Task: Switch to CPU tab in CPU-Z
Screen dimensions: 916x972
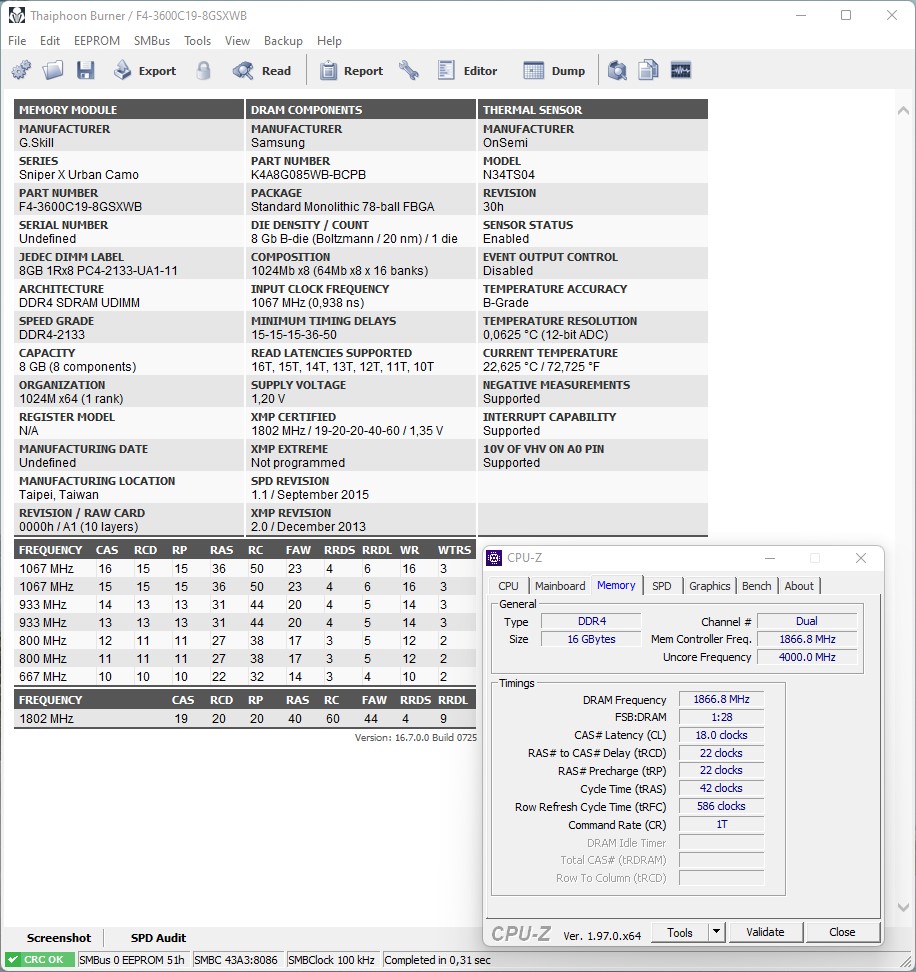Action: click(508, 586)
